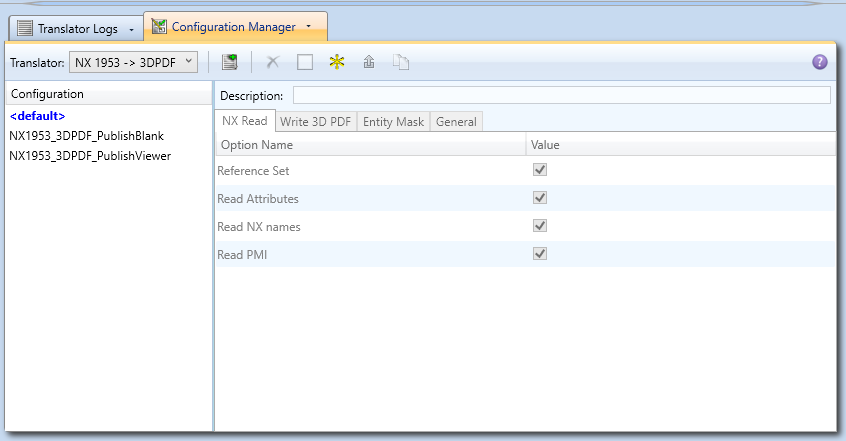Open the Entity Mask tab
This screenshot has width=846, height=441.
(393, 122)
